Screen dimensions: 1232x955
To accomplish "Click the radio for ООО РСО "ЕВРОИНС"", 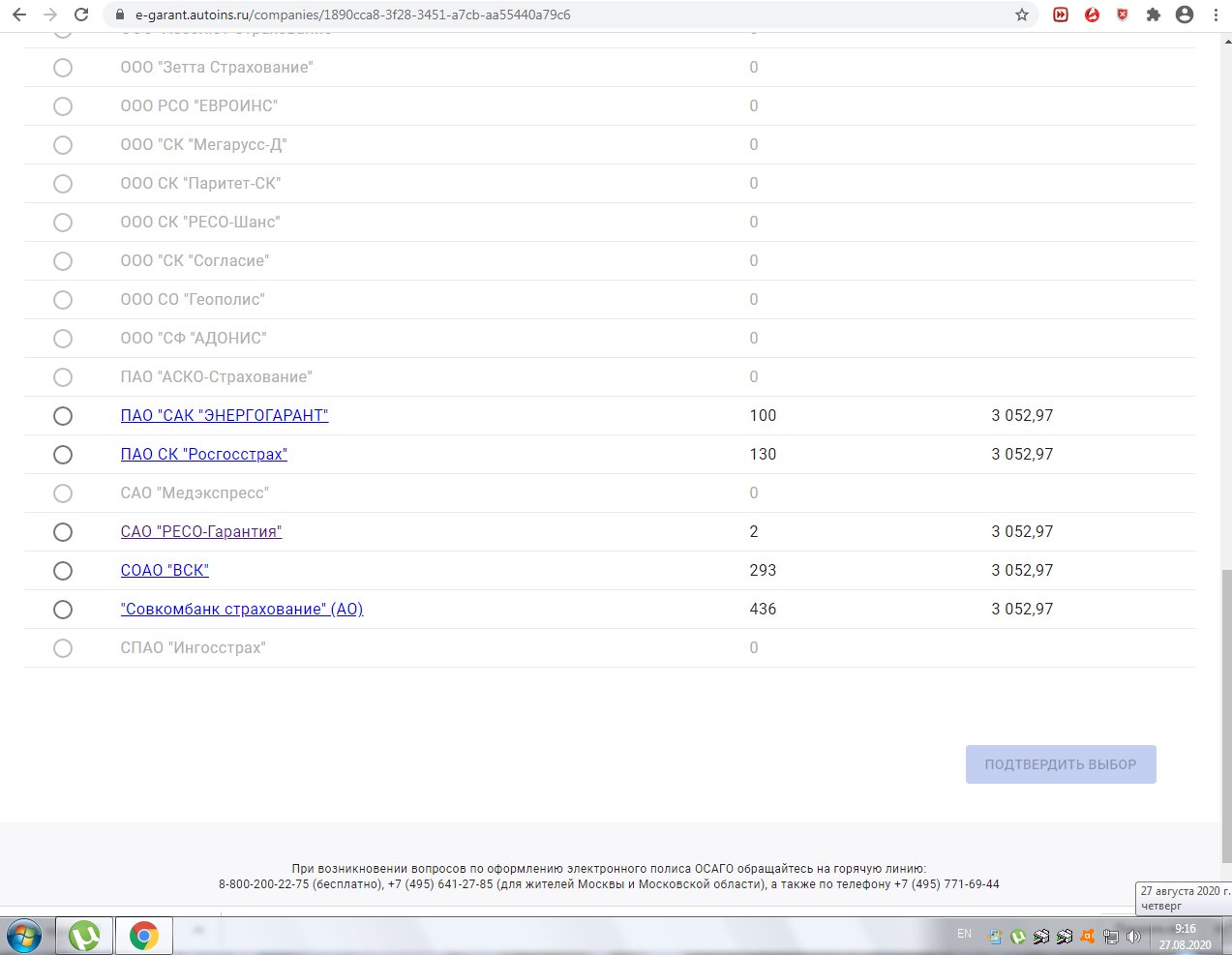I will pos(63,106).
